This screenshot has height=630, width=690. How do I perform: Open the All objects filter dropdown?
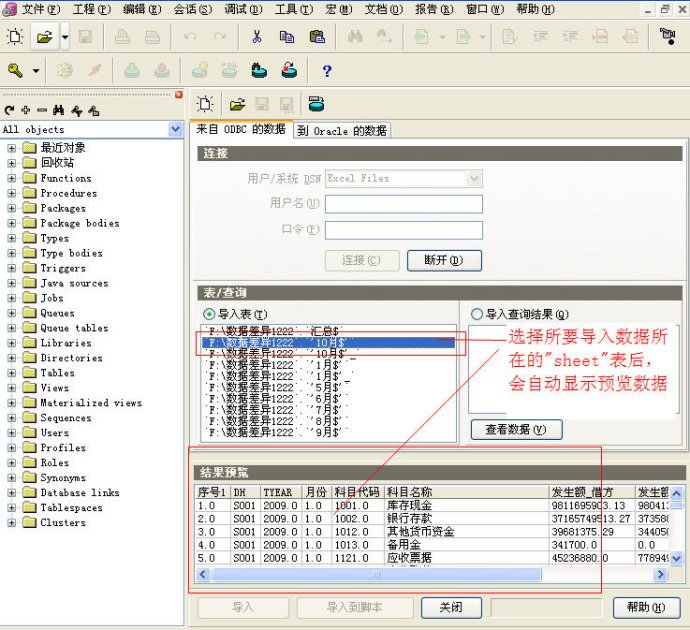point(175,130)
